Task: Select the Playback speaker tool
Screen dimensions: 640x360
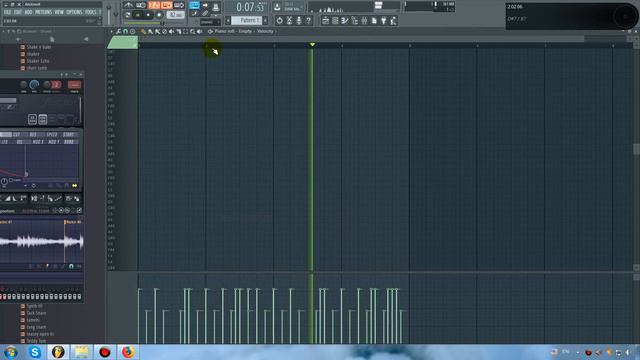Action: pos(200,31)
